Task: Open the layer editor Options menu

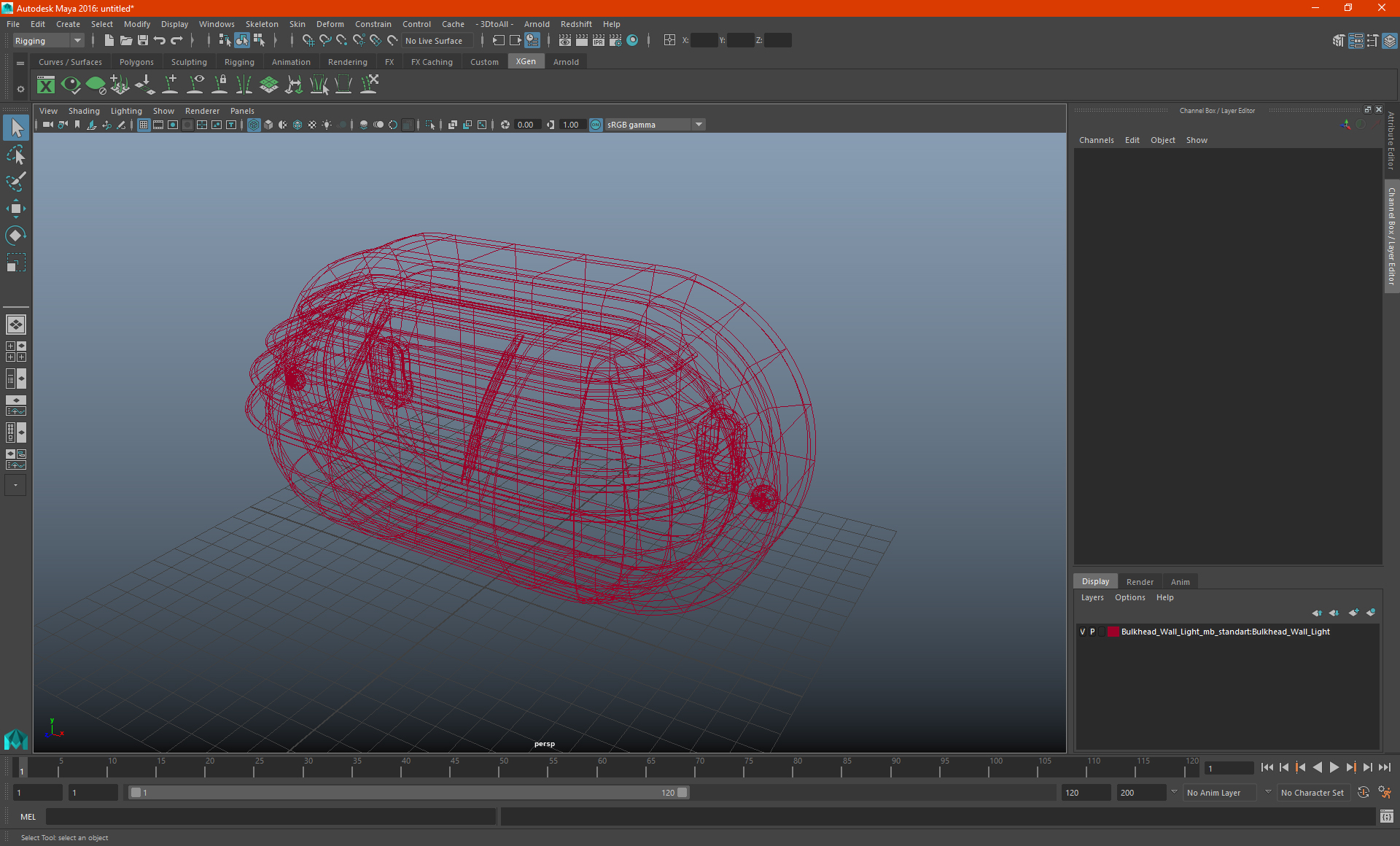Action: (1129, 597)
